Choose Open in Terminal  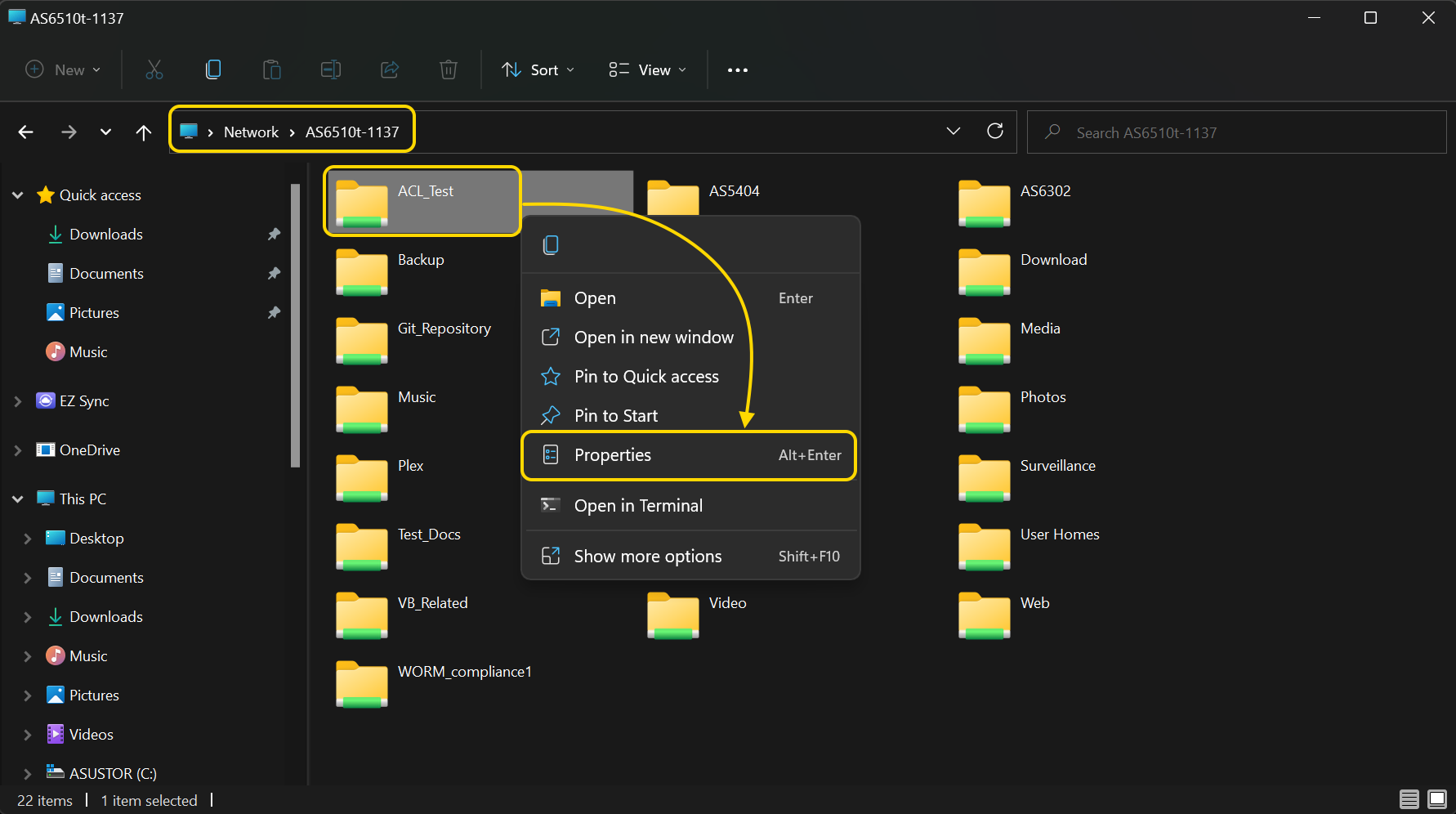(690, 506)
